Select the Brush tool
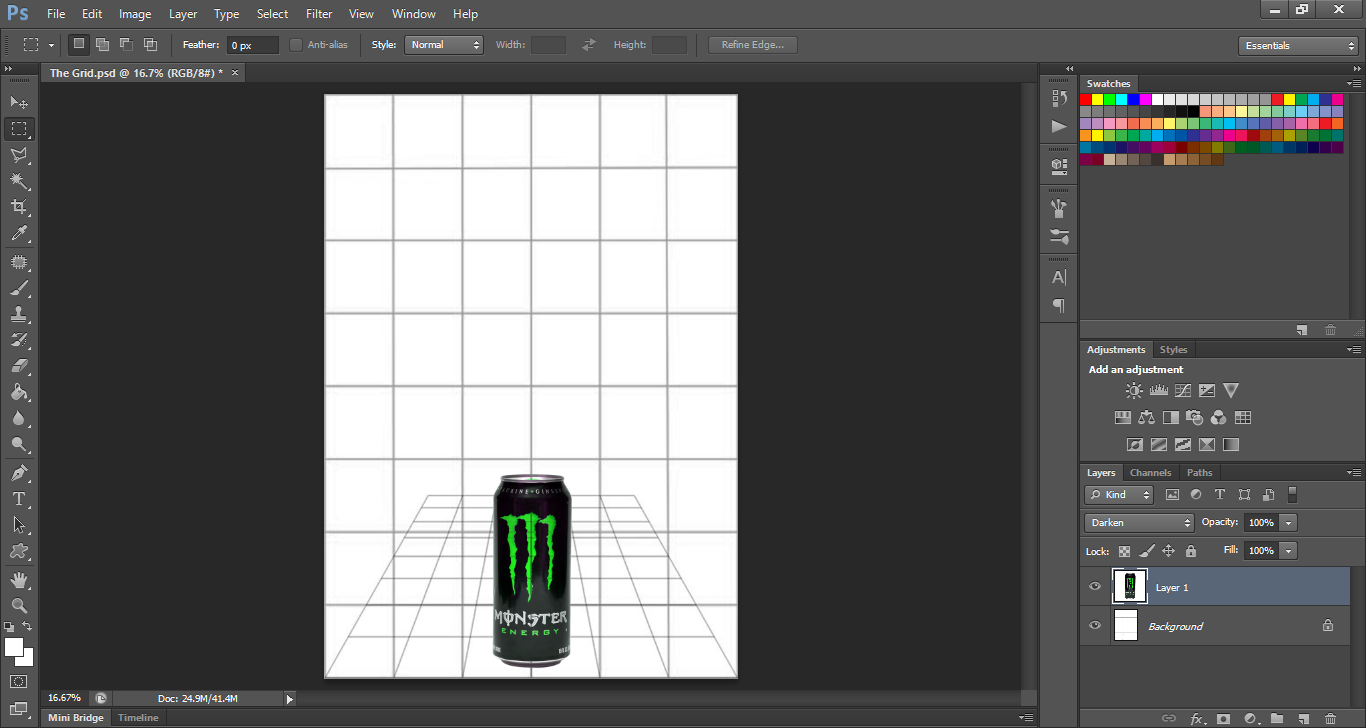The height and width of the screenshot is (728, 1366). point(19,288)
